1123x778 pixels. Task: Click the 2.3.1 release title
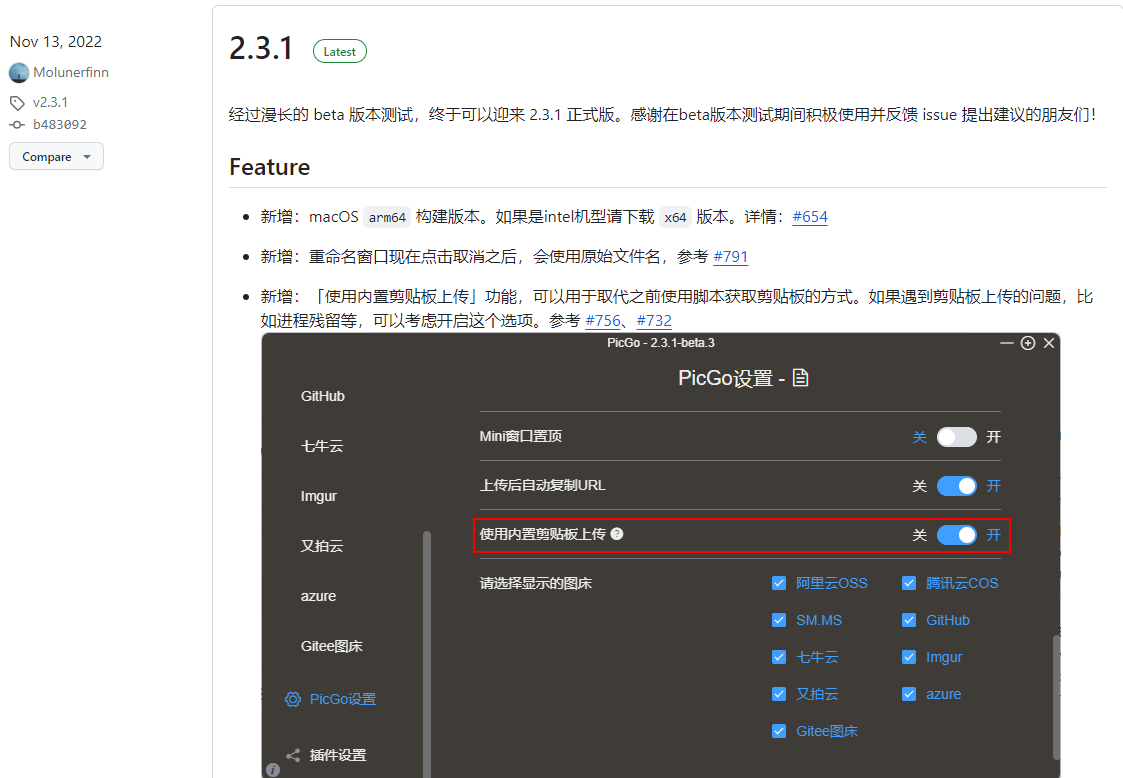(x=261, y=49)
